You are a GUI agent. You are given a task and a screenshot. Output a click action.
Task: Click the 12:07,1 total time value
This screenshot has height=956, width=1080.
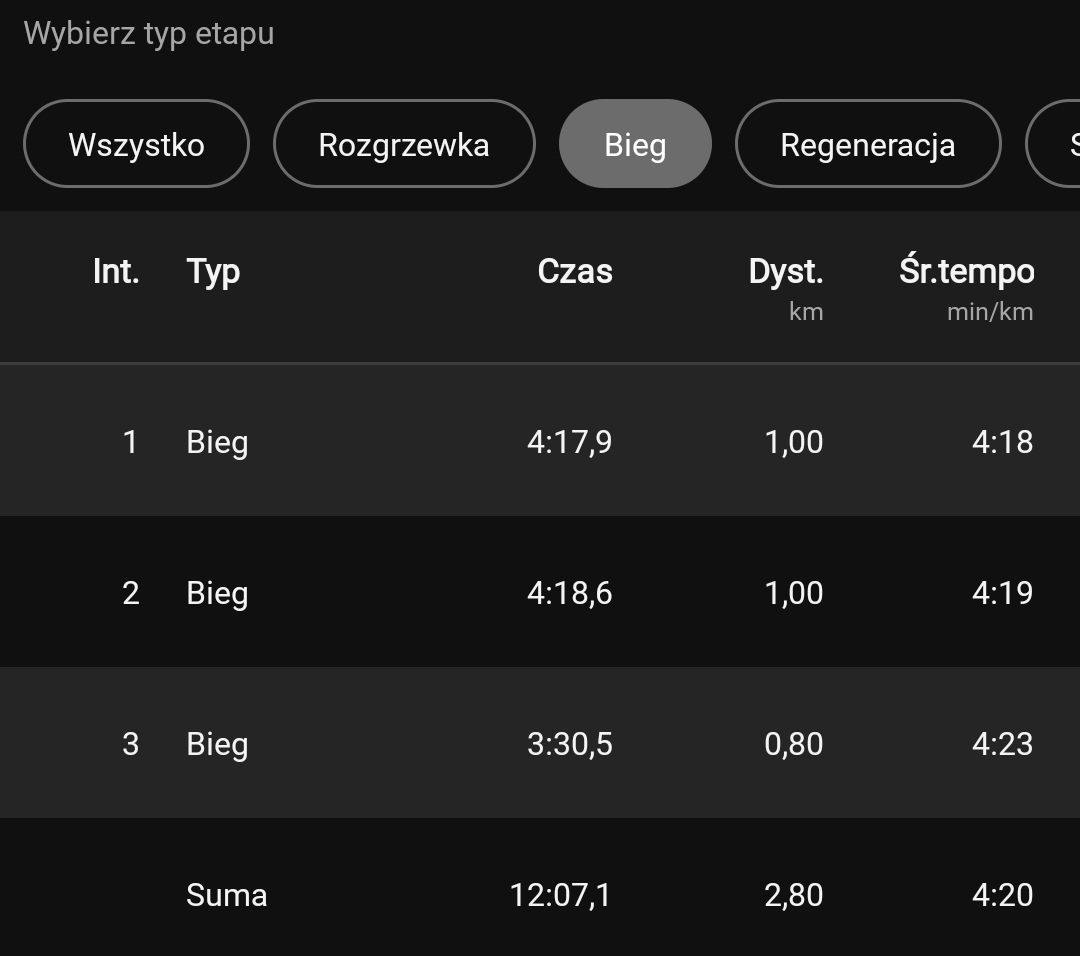point(560,895)
